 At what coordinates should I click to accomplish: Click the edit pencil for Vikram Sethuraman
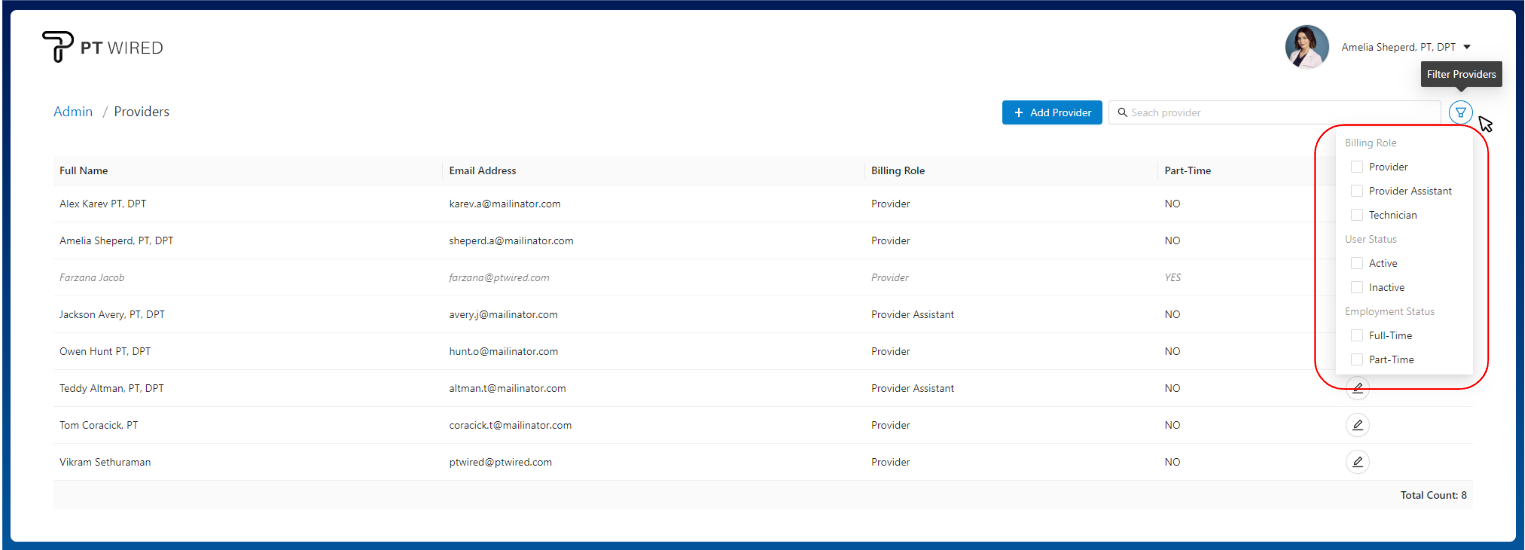pyautogui.click(x=1357, y=462)
